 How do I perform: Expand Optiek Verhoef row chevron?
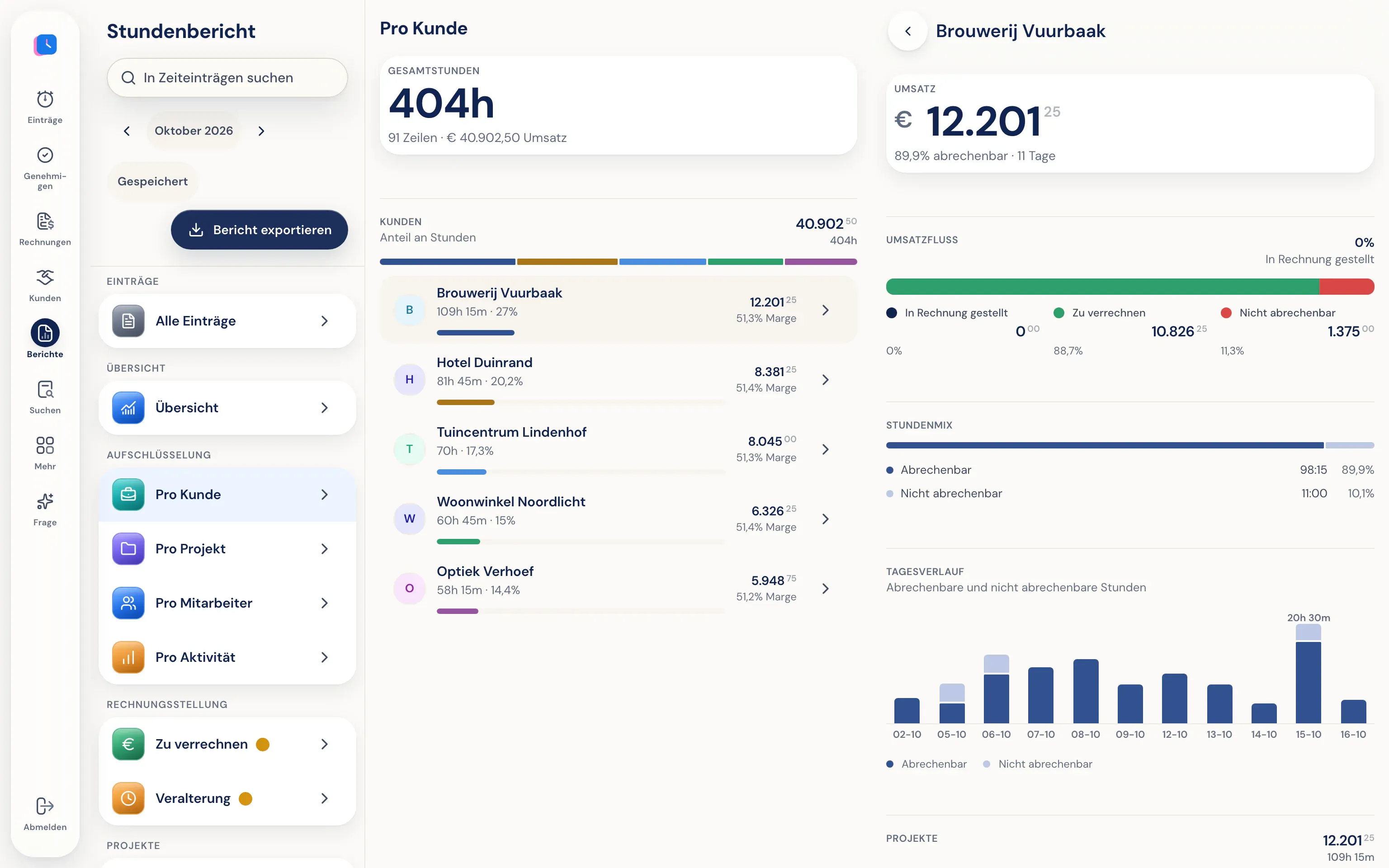click(x=825, y=589)
